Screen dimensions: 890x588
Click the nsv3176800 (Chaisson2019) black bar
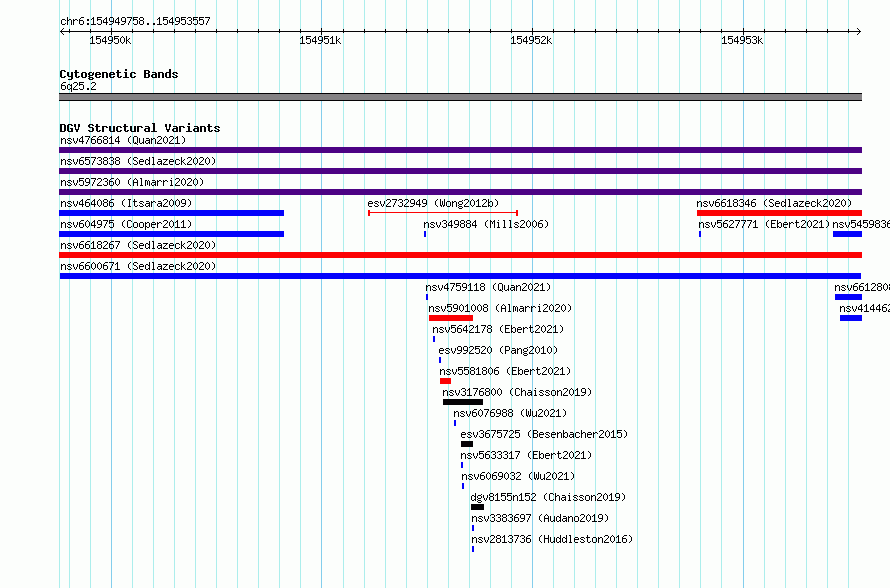coord(463,402)
